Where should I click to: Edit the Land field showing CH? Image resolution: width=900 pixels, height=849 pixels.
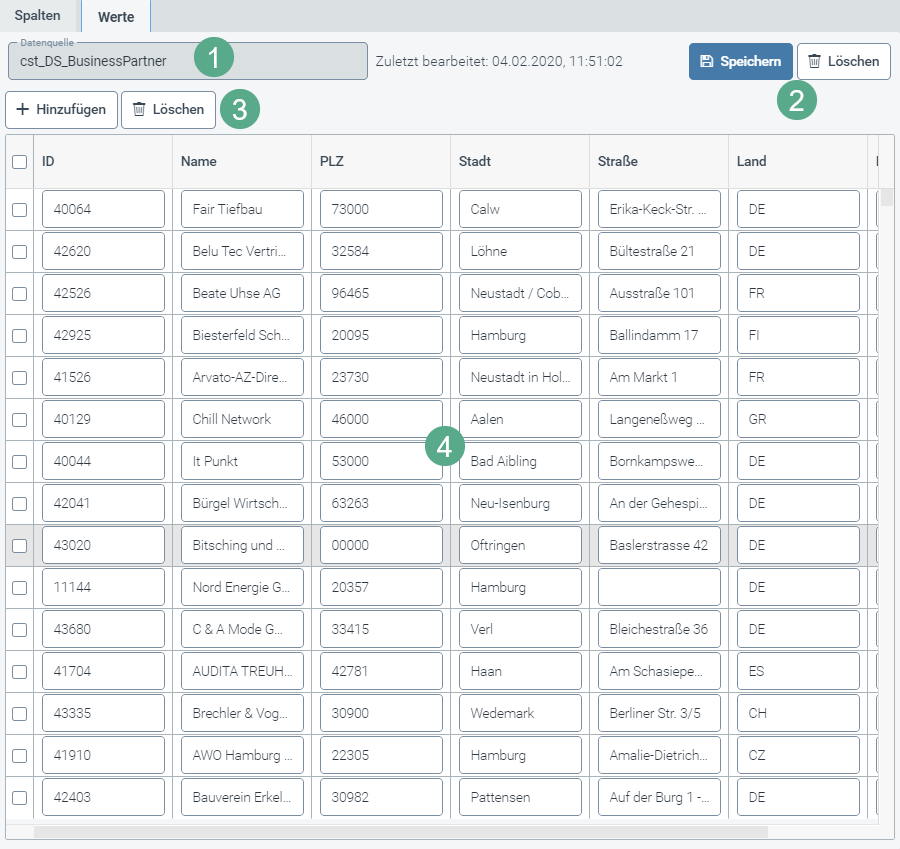point(798,714)
